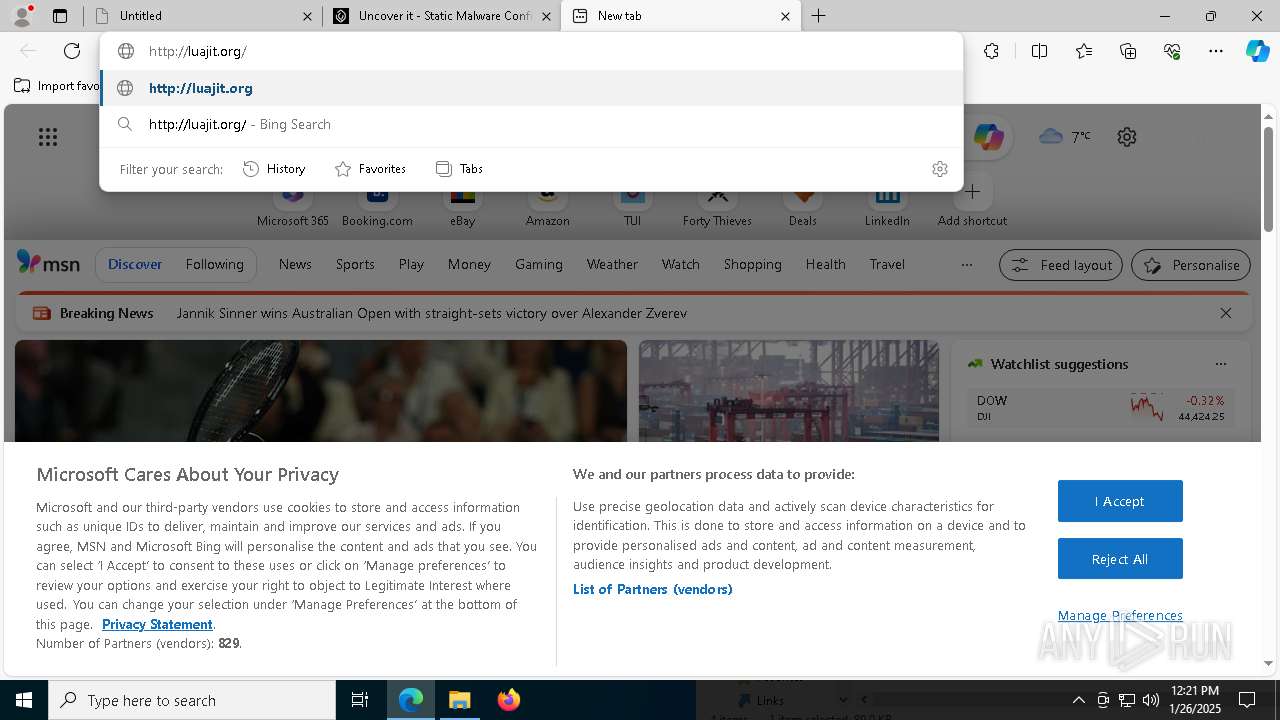Open the News category
1280x720 pixels.
(295, 265)
